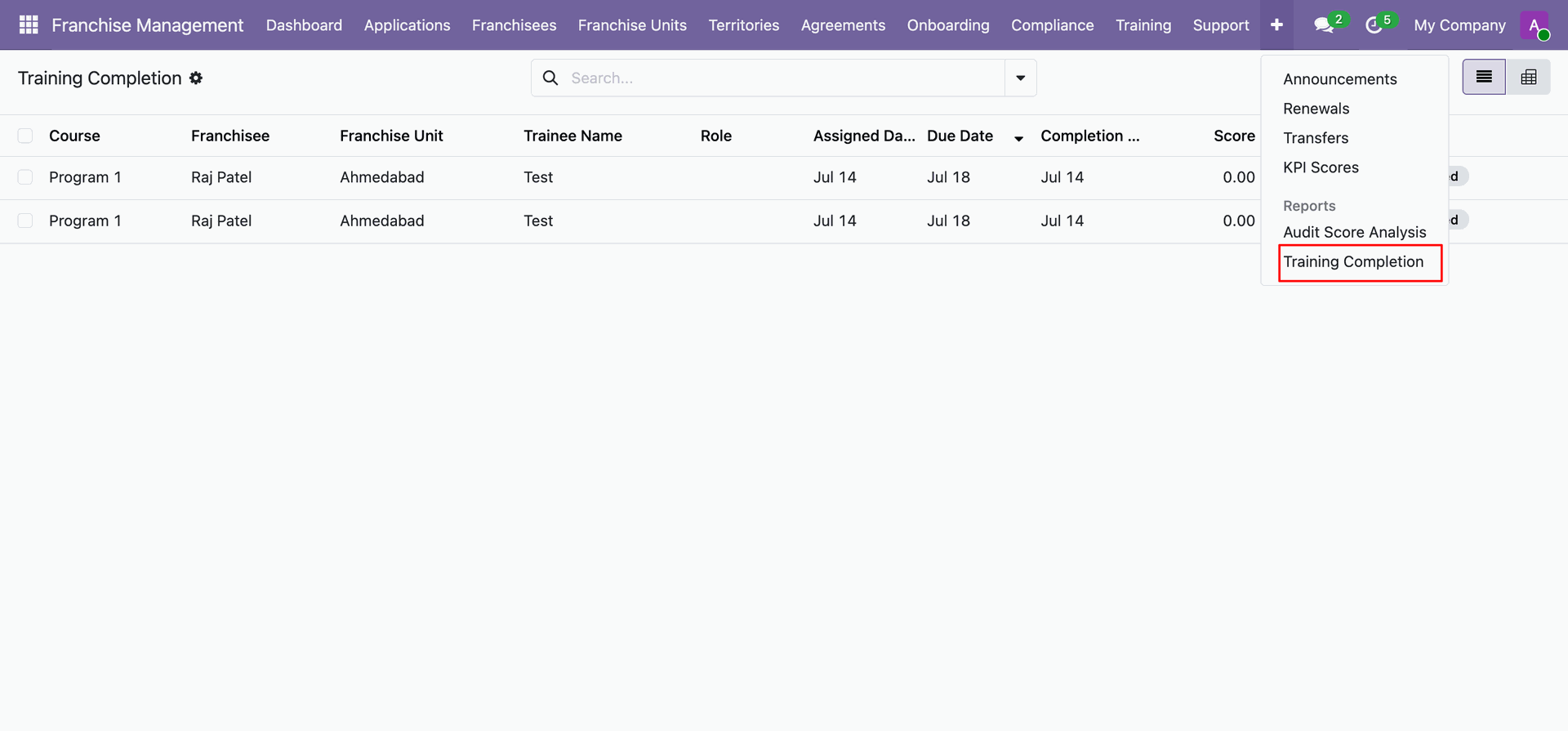Image resolution: width=1568 pixels, height=731 pixels.
Task: Open the activities clock icon
Action: coord(1374,25)
